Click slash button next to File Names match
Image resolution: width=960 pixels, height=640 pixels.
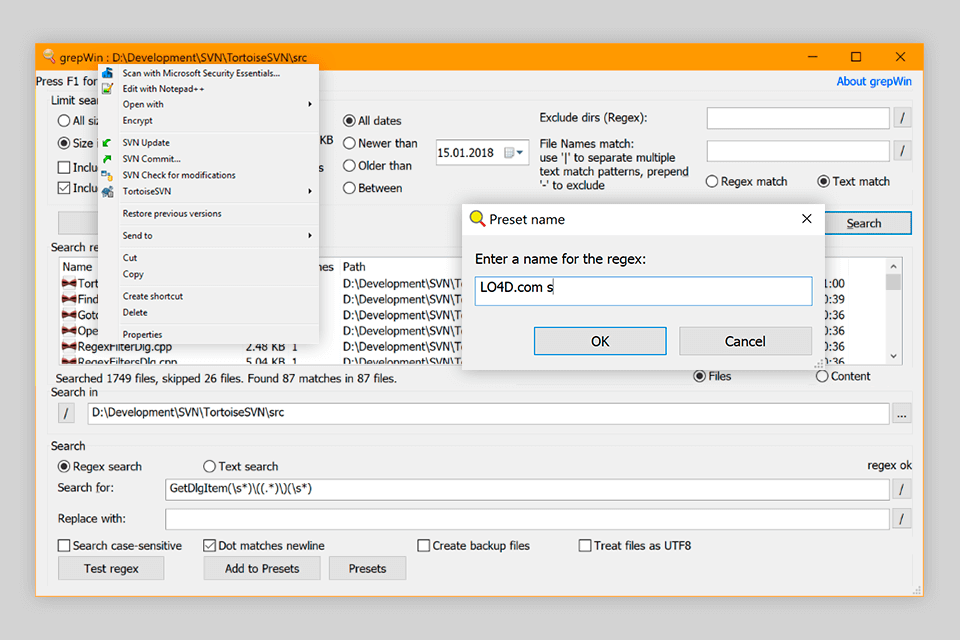902,151
